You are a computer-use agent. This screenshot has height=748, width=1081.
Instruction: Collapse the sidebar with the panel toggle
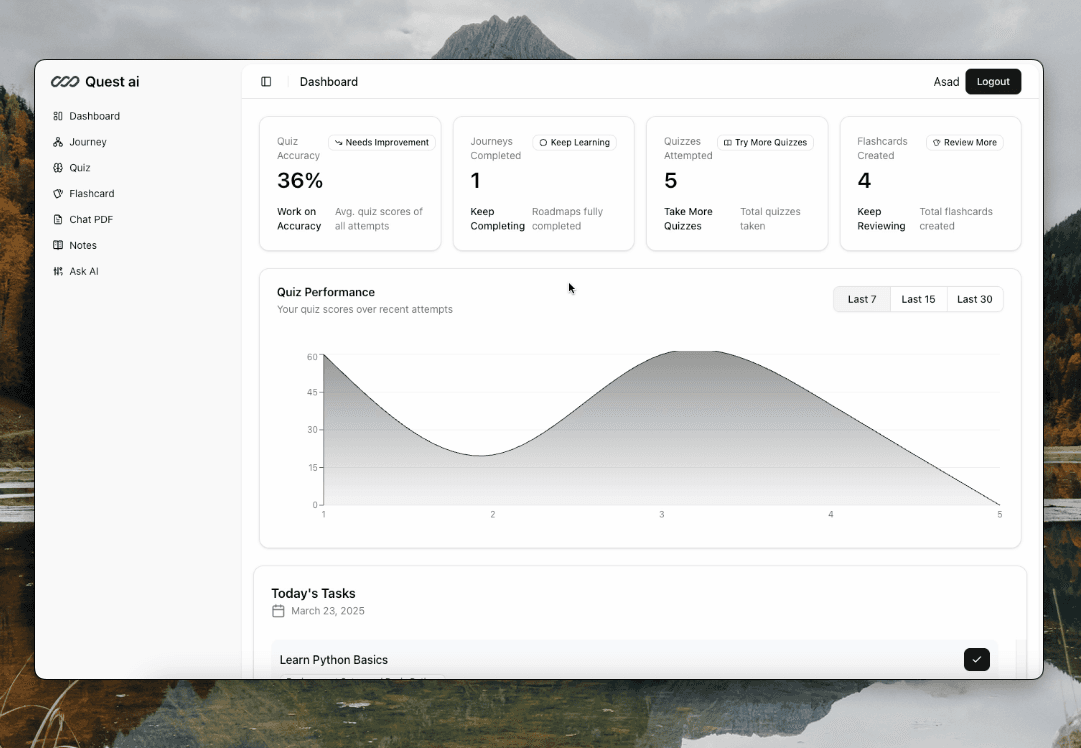[x=266, y=81]
